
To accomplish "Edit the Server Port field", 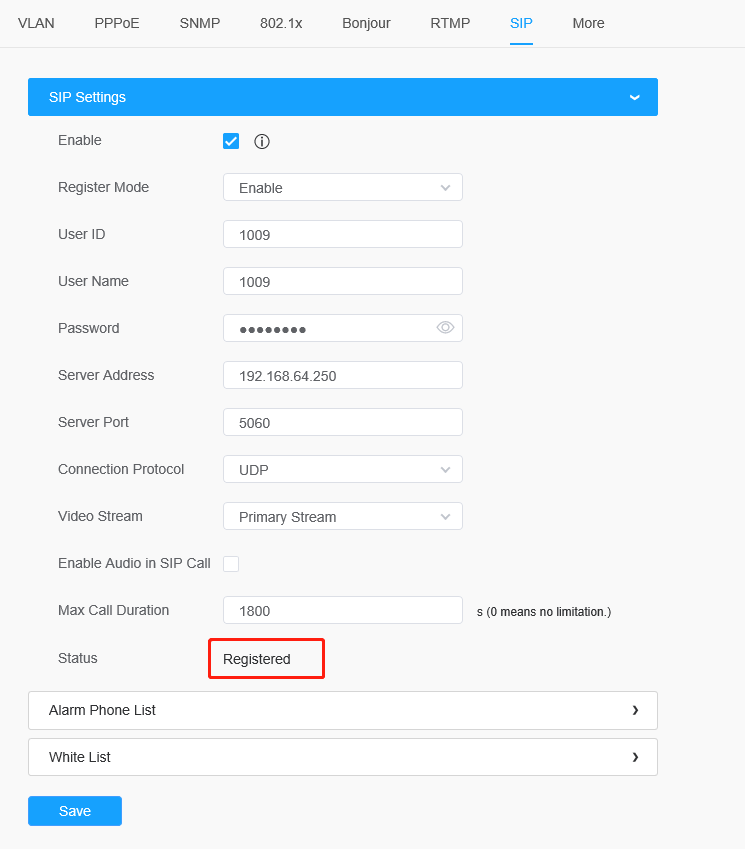I will pos(343,422).
